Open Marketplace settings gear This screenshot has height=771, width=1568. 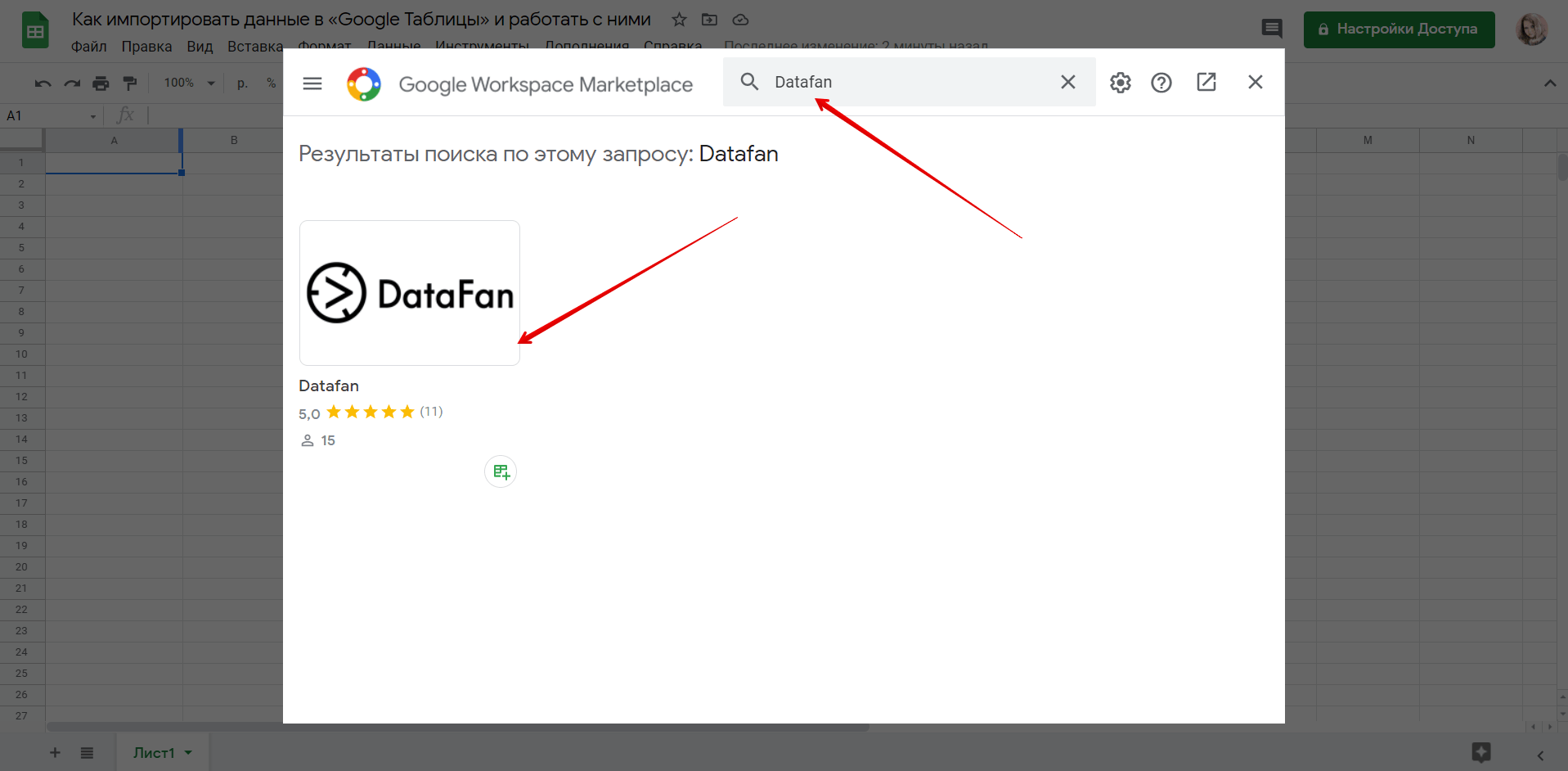tap(1120, 83)
